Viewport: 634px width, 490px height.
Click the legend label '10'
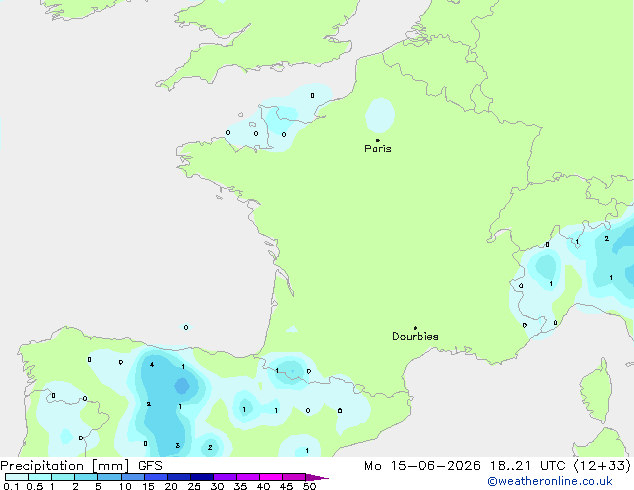pyautogui.click(x=125, y=486)
